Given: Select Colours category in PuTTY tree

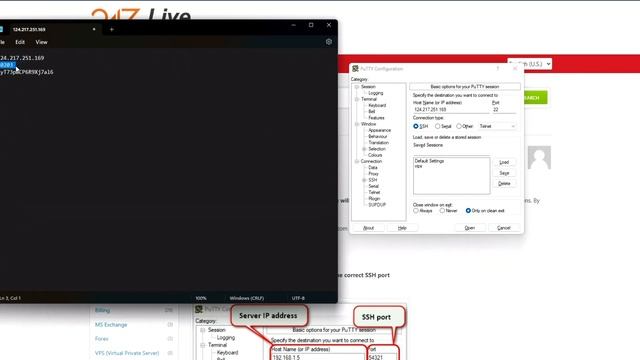Looking at the screenshot, I should [375, 155].
